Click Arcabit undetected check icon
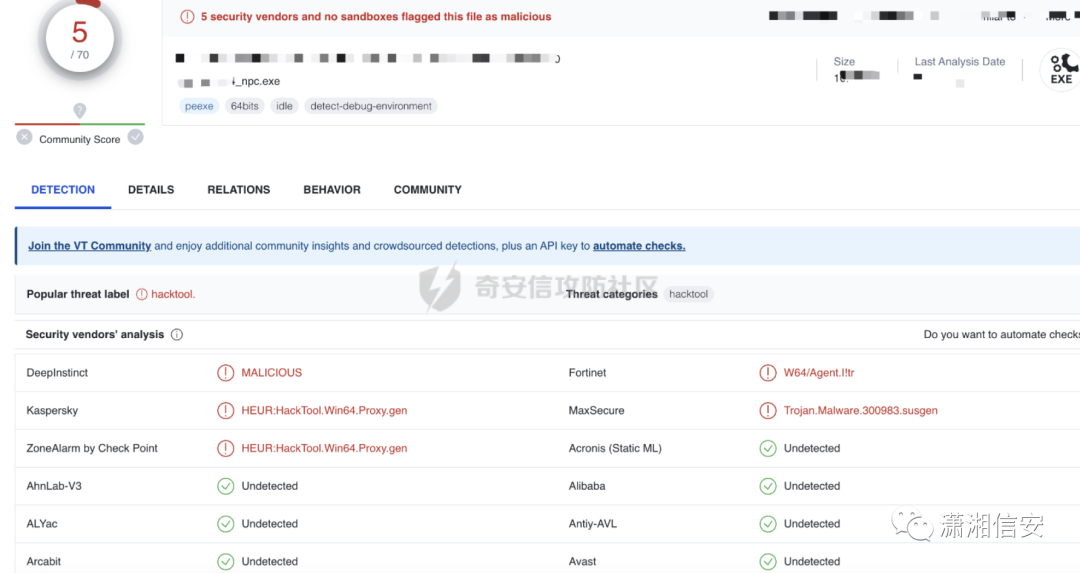 pyautogui.click(x=225, y=562)
